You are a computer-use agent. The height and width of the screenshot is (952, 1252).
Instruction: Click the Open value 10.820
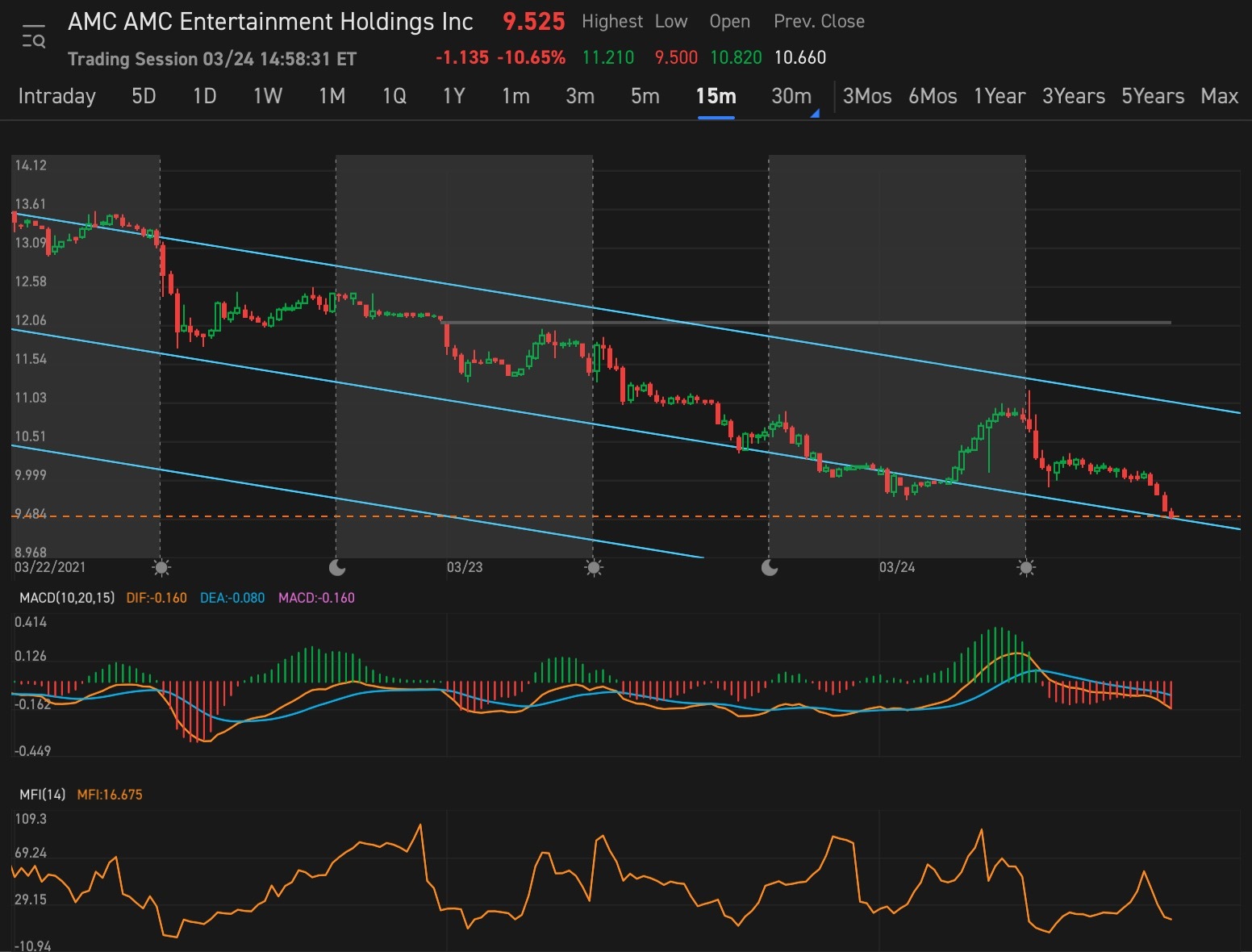point(736,58)
